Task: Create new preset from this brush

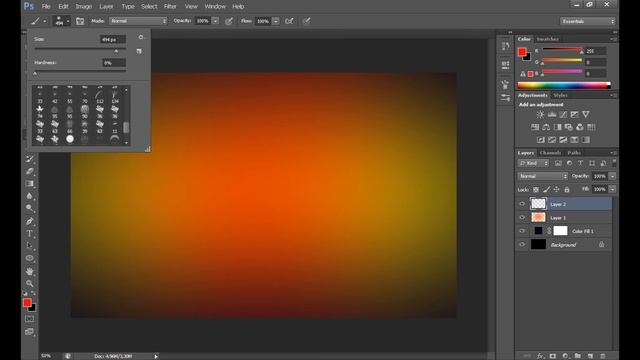Action: 139,51
